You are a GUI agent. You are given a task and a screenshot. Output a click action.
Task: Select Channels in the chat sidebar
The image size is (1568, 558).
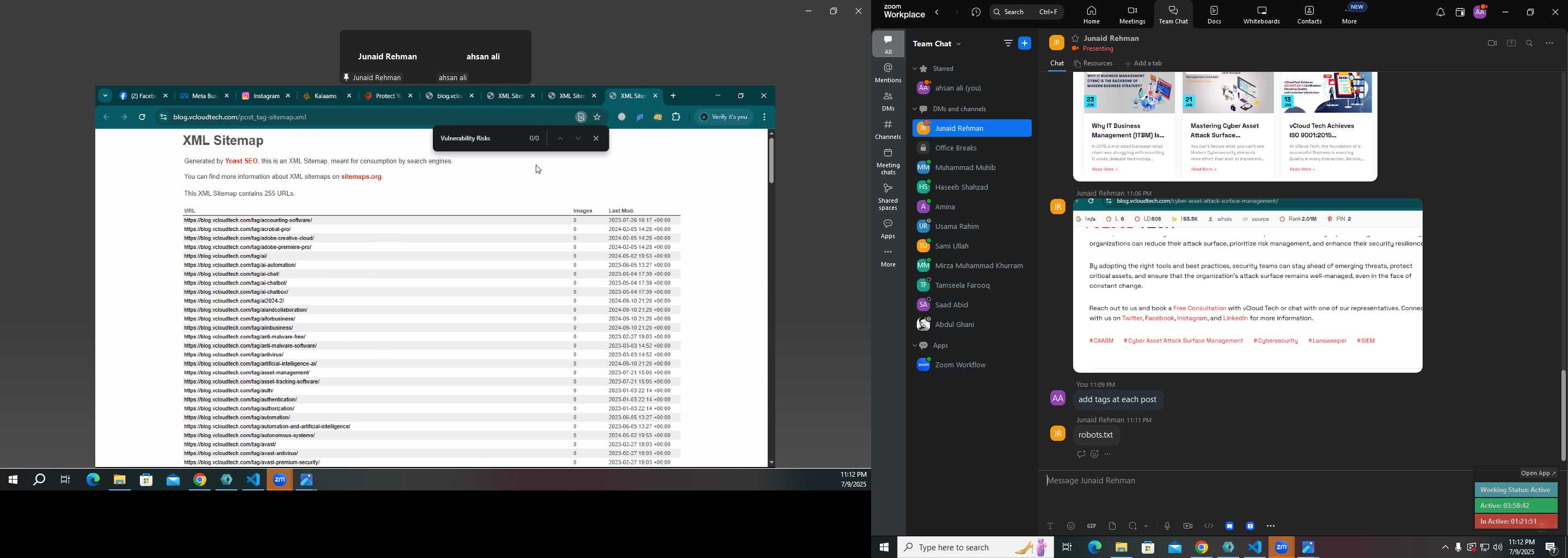(x=889, y=130)
